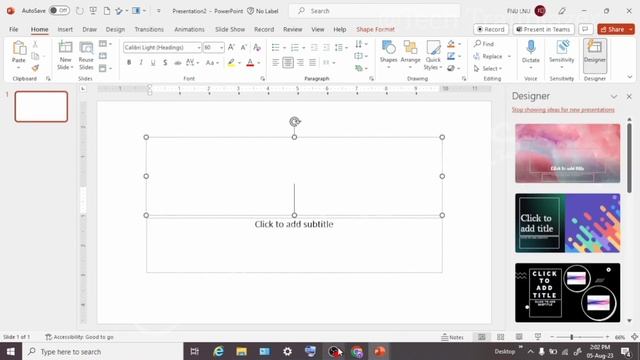Toggle Italic formatting
Screen dimensions: 640x360
click(141, 62)
